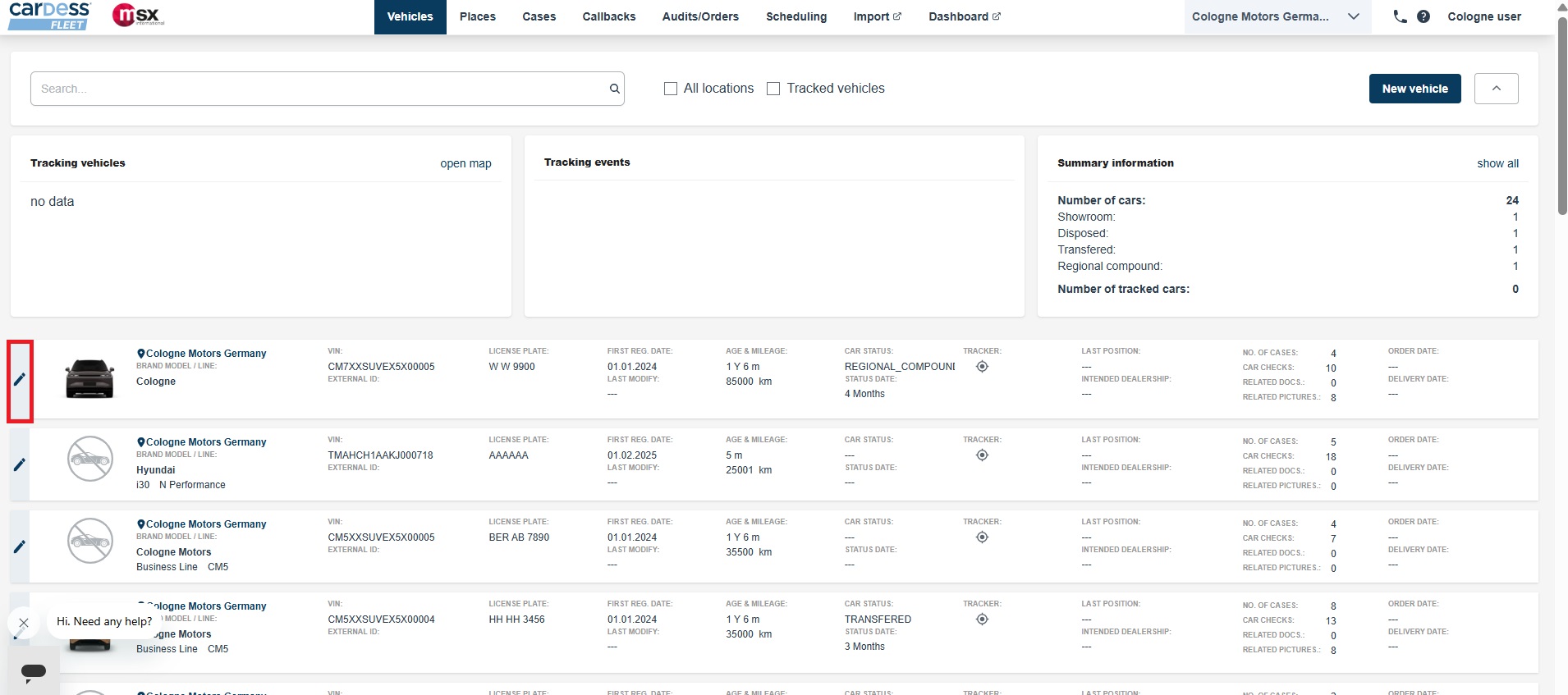Click the New vehicle button
This screenshot has width=1568, height=695.
pos(1414,89)
